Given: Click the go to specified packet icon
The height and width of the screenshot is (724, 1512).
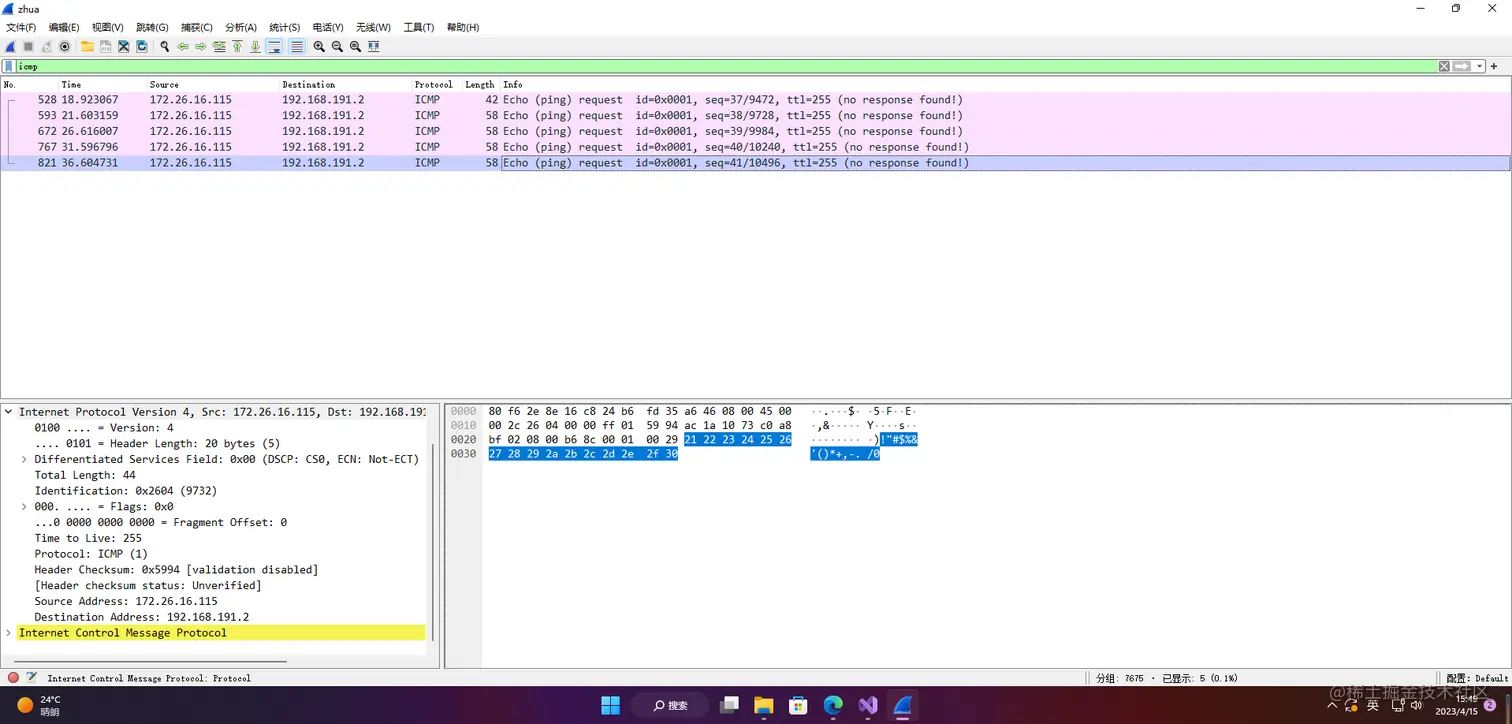Looking at the screenshot, I should click(219, 47).
